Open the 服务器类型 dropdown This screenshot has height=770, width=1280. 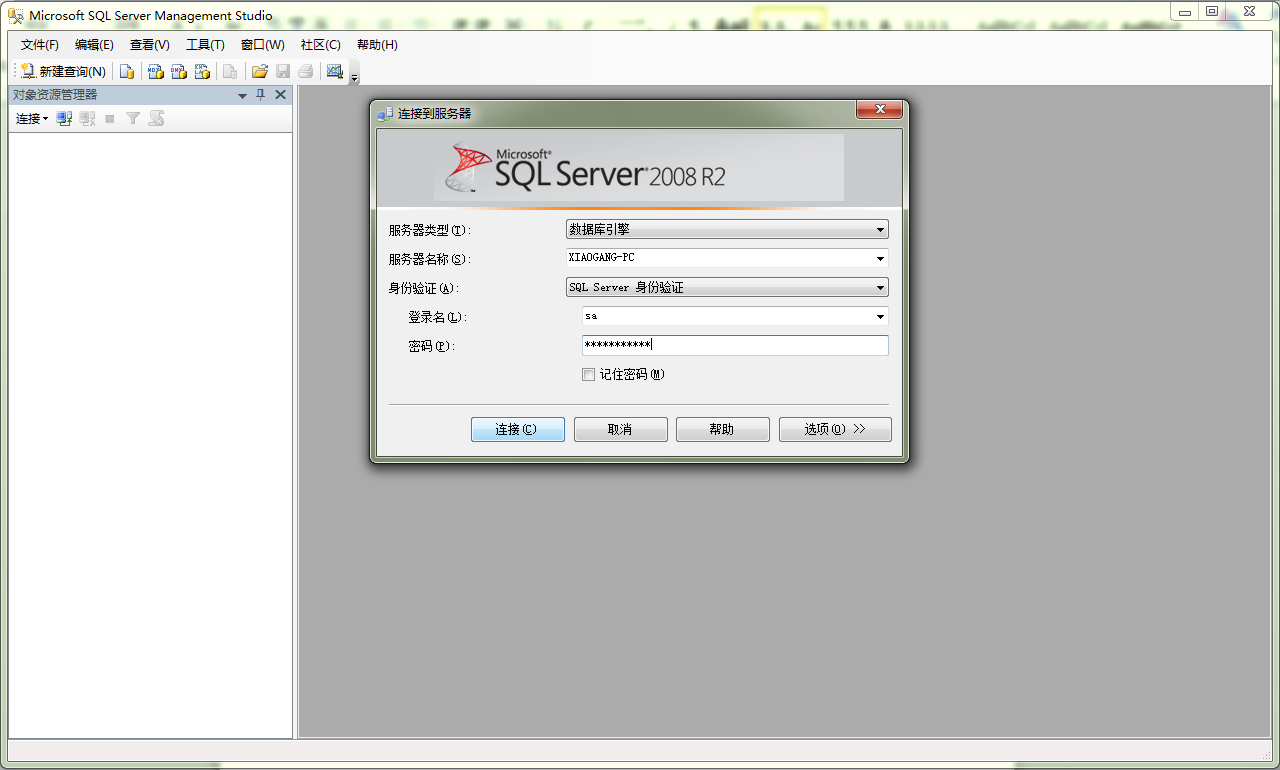click(879, 228)
